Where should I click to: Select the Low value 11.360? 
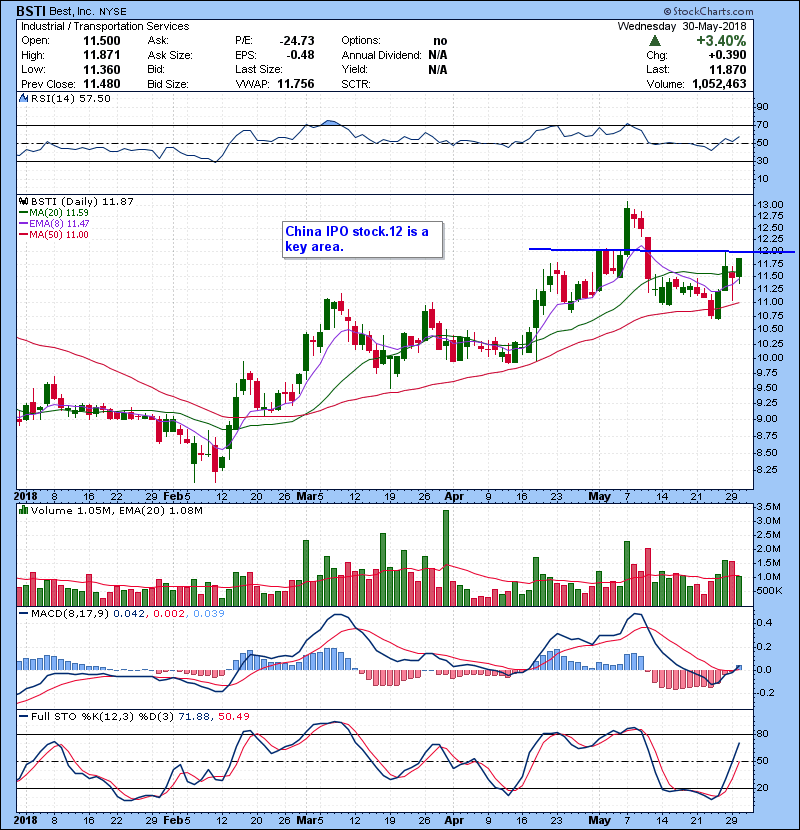tap(102, 69)
